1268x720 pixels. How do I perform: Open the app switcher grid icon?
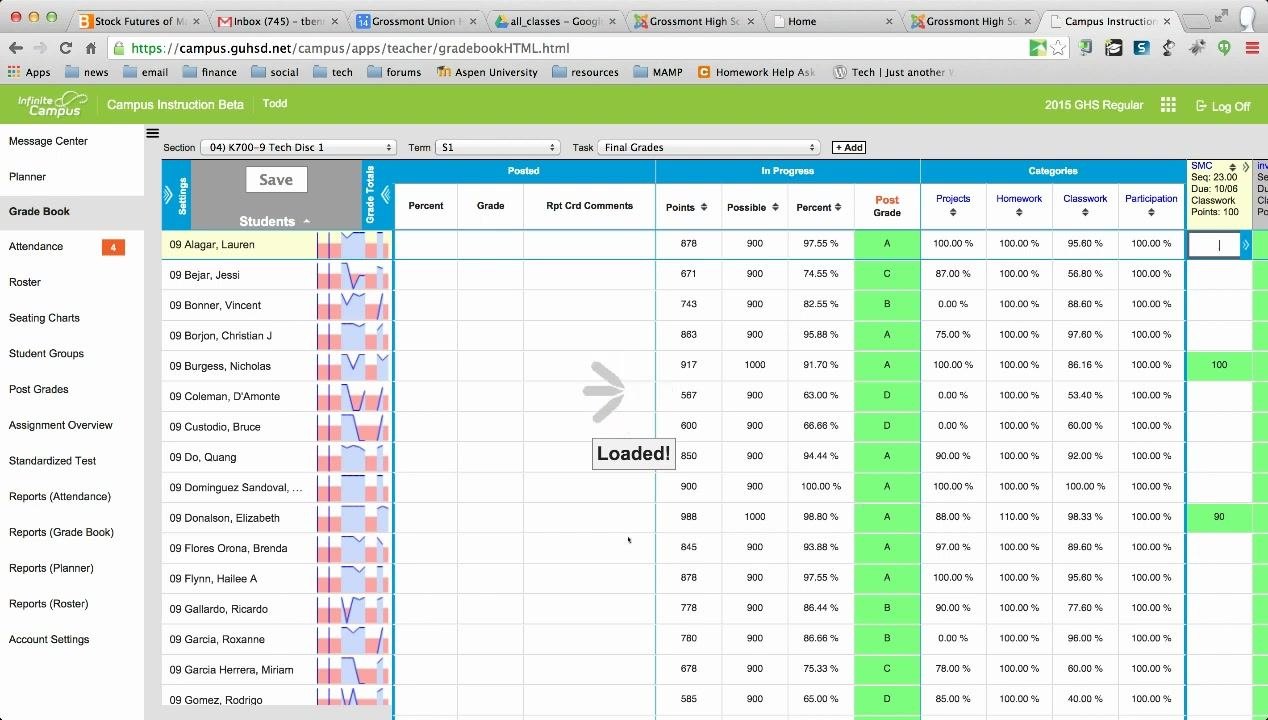tap(1168, 105)
